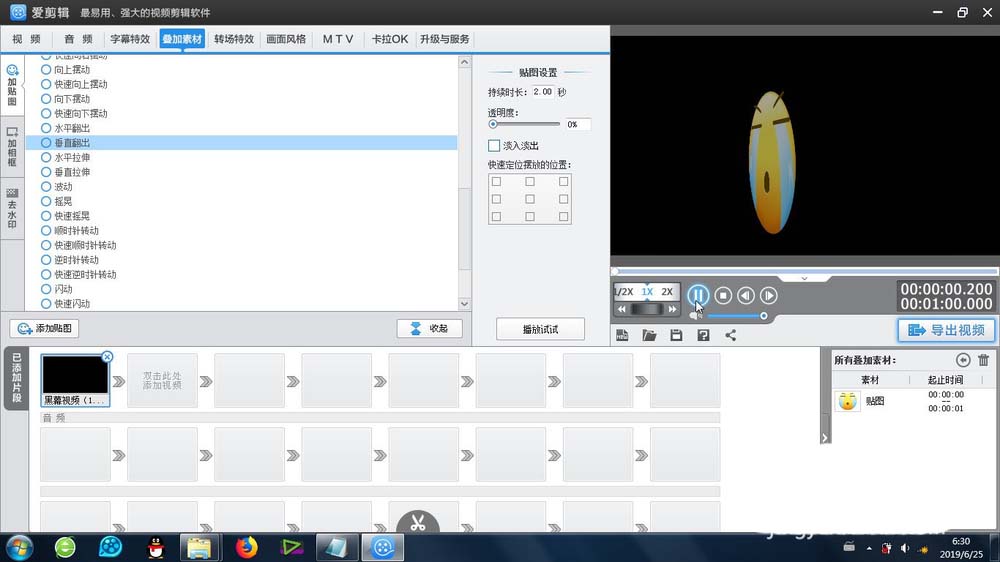Image resolution: width=1000 pixels, height=562 pixels.
Task: Position sticker at center grid box
Action: [530, 199]
